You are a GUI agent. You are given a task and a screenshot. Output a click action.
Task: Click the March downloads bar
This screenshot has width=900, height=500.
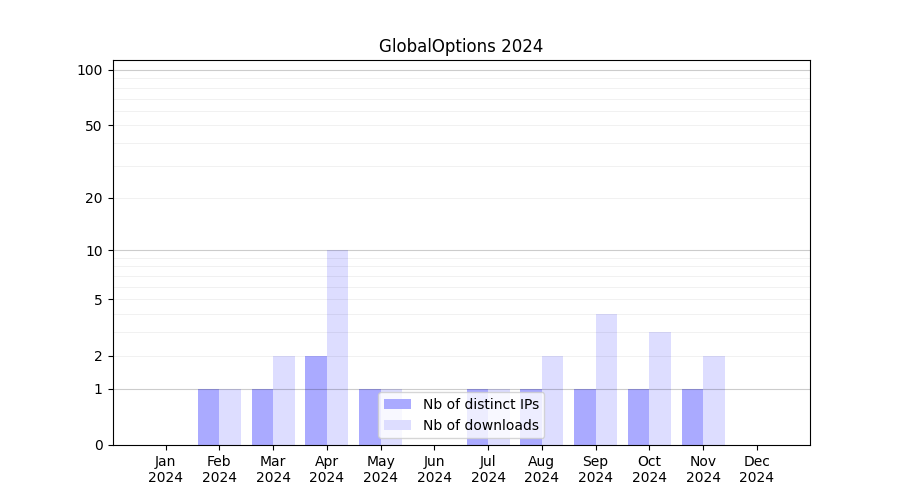(x=284, y=400)
